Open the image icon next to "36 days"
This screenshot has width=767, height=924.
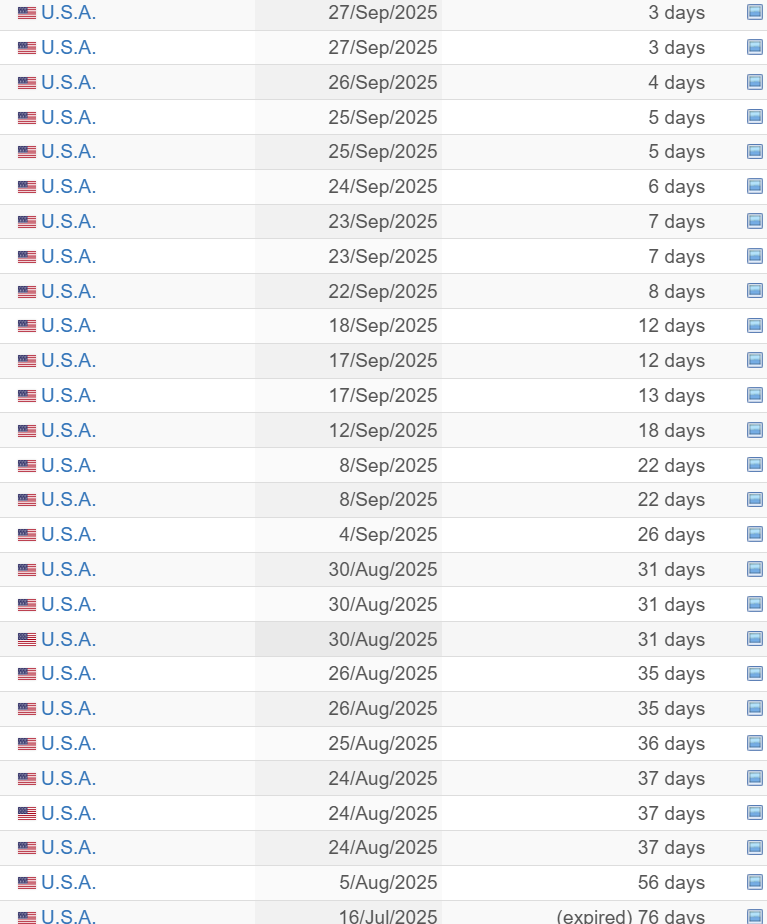(755, 743)
